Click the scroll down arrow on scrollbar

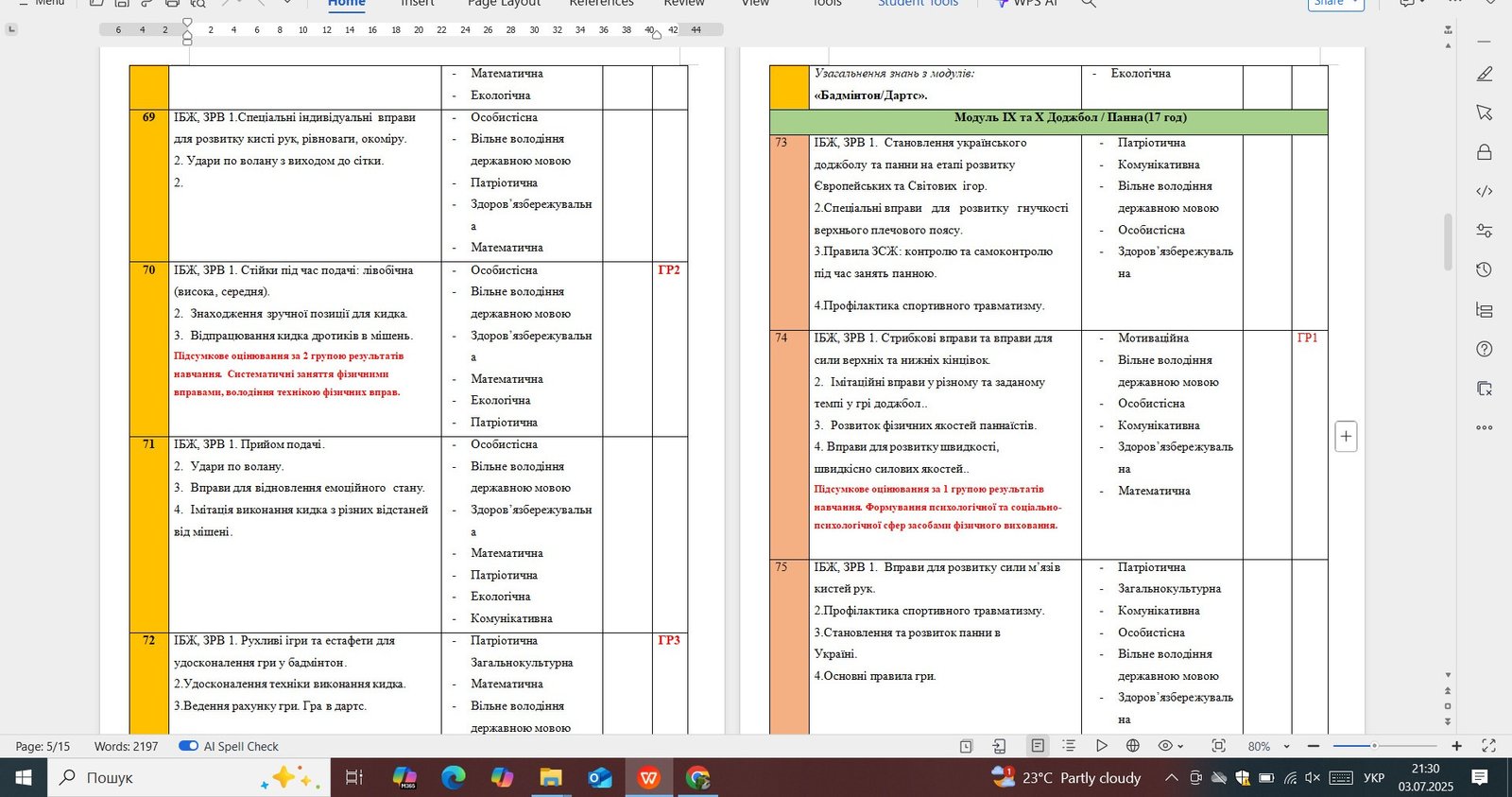[1448, 675]
